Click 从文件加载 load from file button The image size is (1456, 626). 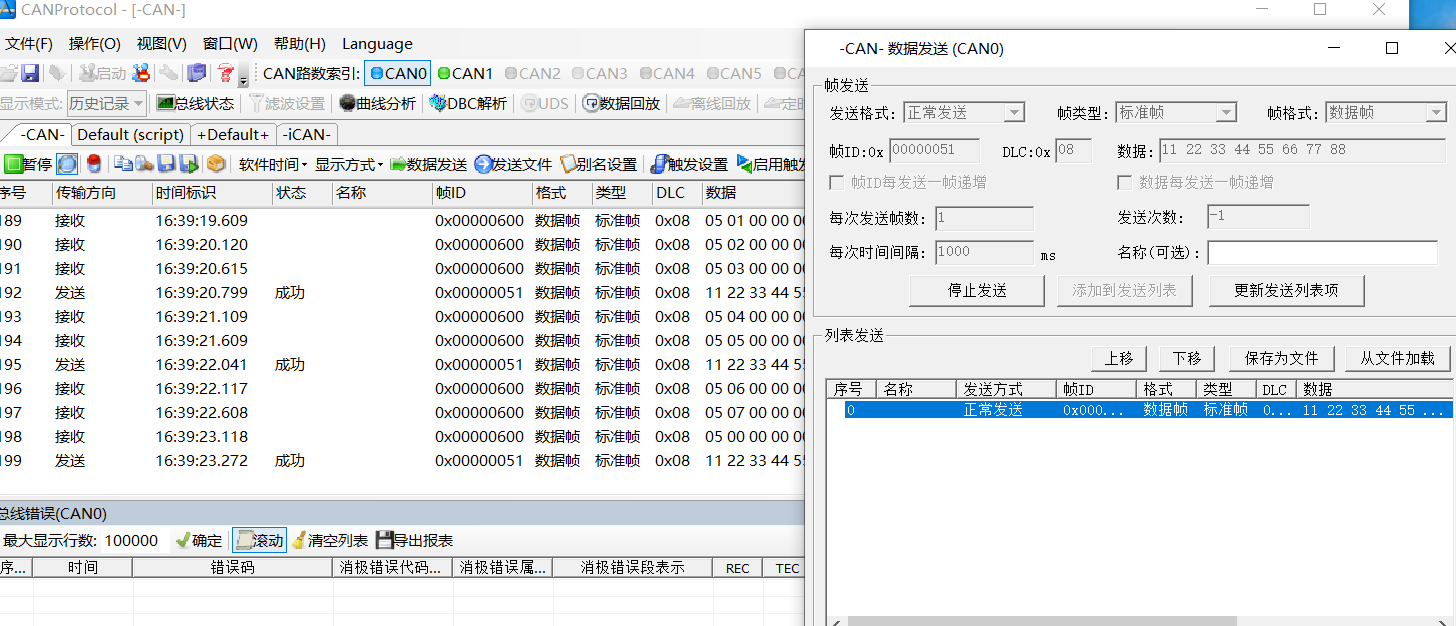tap(1397, 358)
